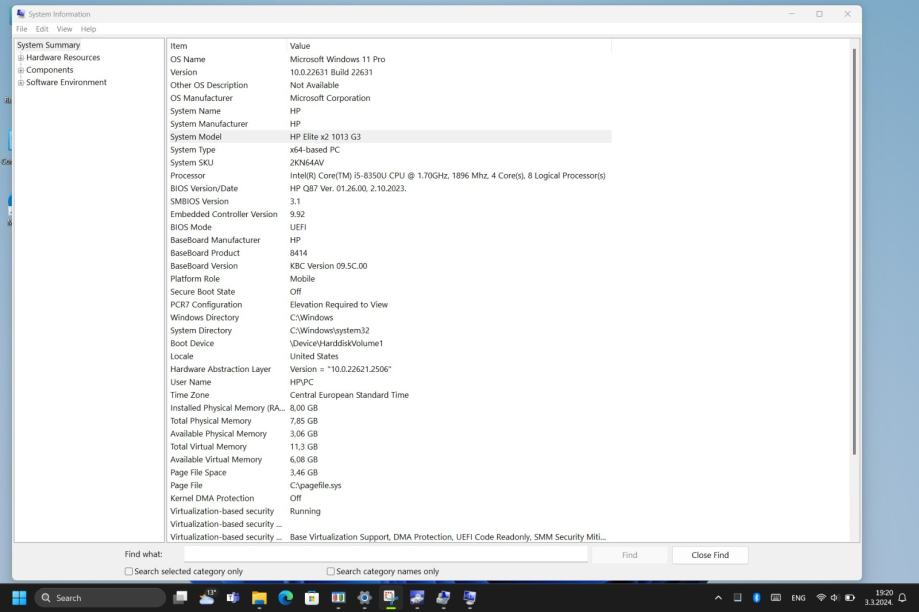Select System Summary in the tree
Viewport: 919px width, 612px height.
click(48, 45)
